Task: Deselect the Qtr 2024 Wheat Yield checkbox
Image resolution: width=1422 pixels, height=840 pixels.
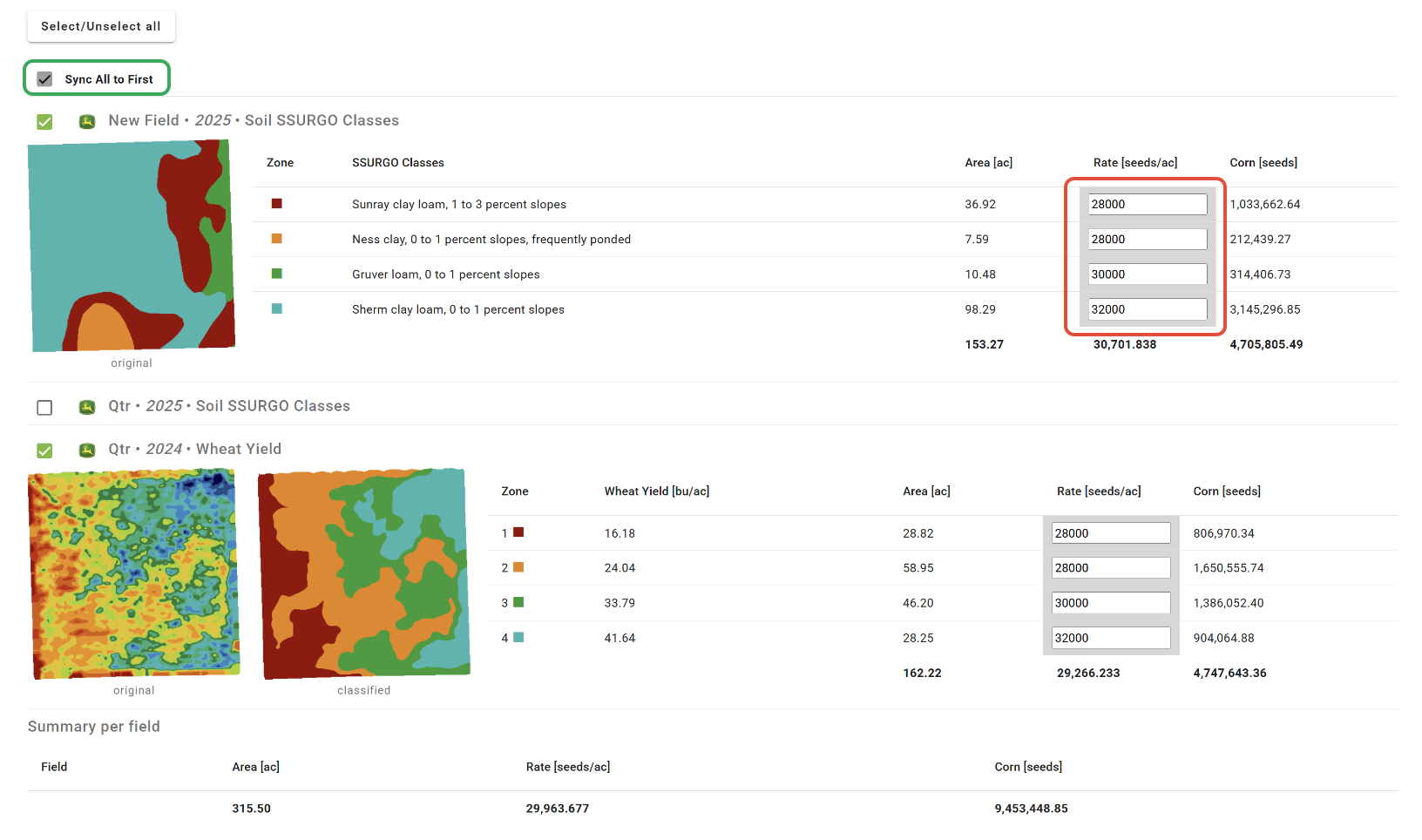Action: point(45,450)
